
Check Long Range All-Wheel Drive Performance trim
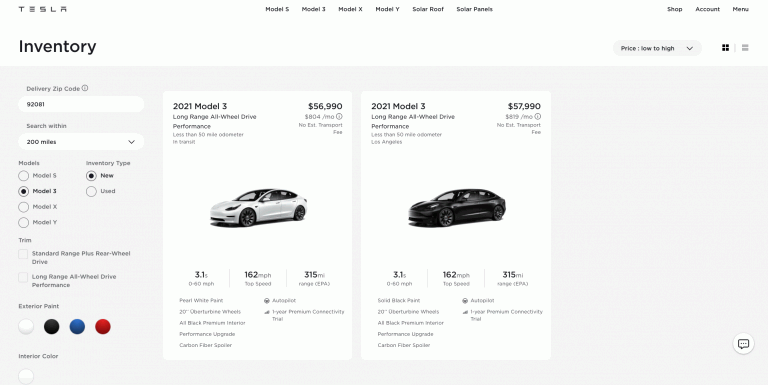23,277
